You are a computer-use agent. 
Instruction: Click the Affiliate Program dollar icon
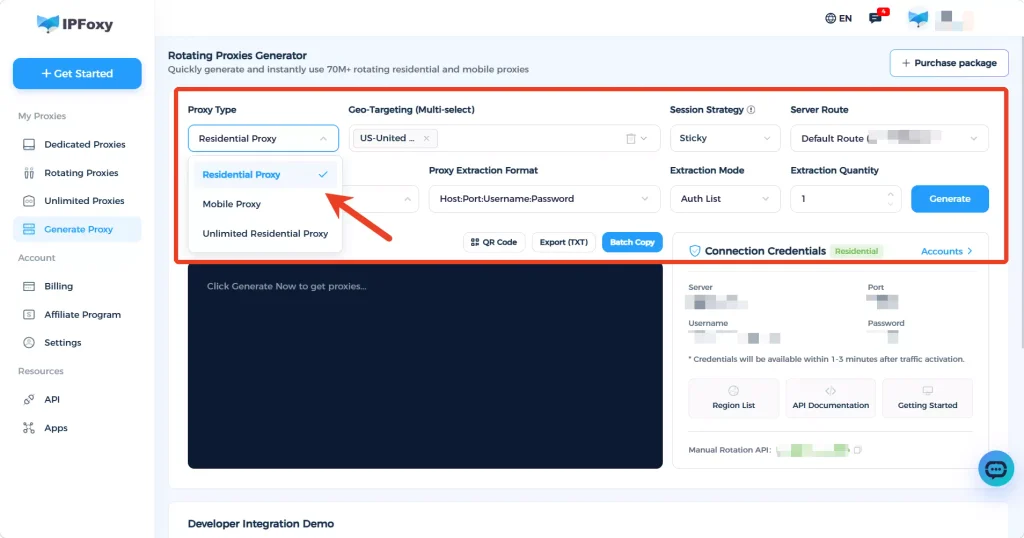pos(29,315)
